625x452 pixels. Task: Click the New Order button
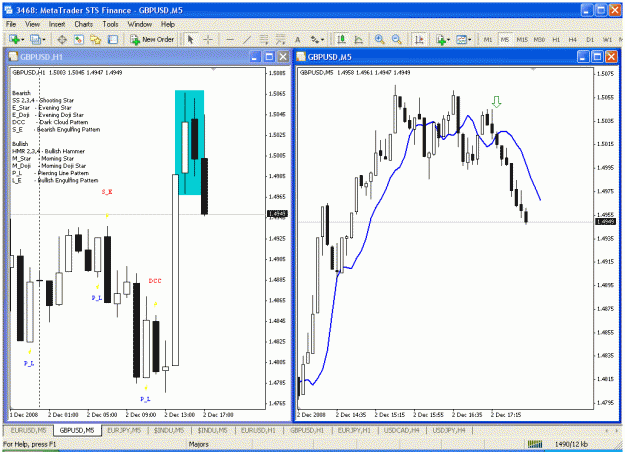point(153,39)
